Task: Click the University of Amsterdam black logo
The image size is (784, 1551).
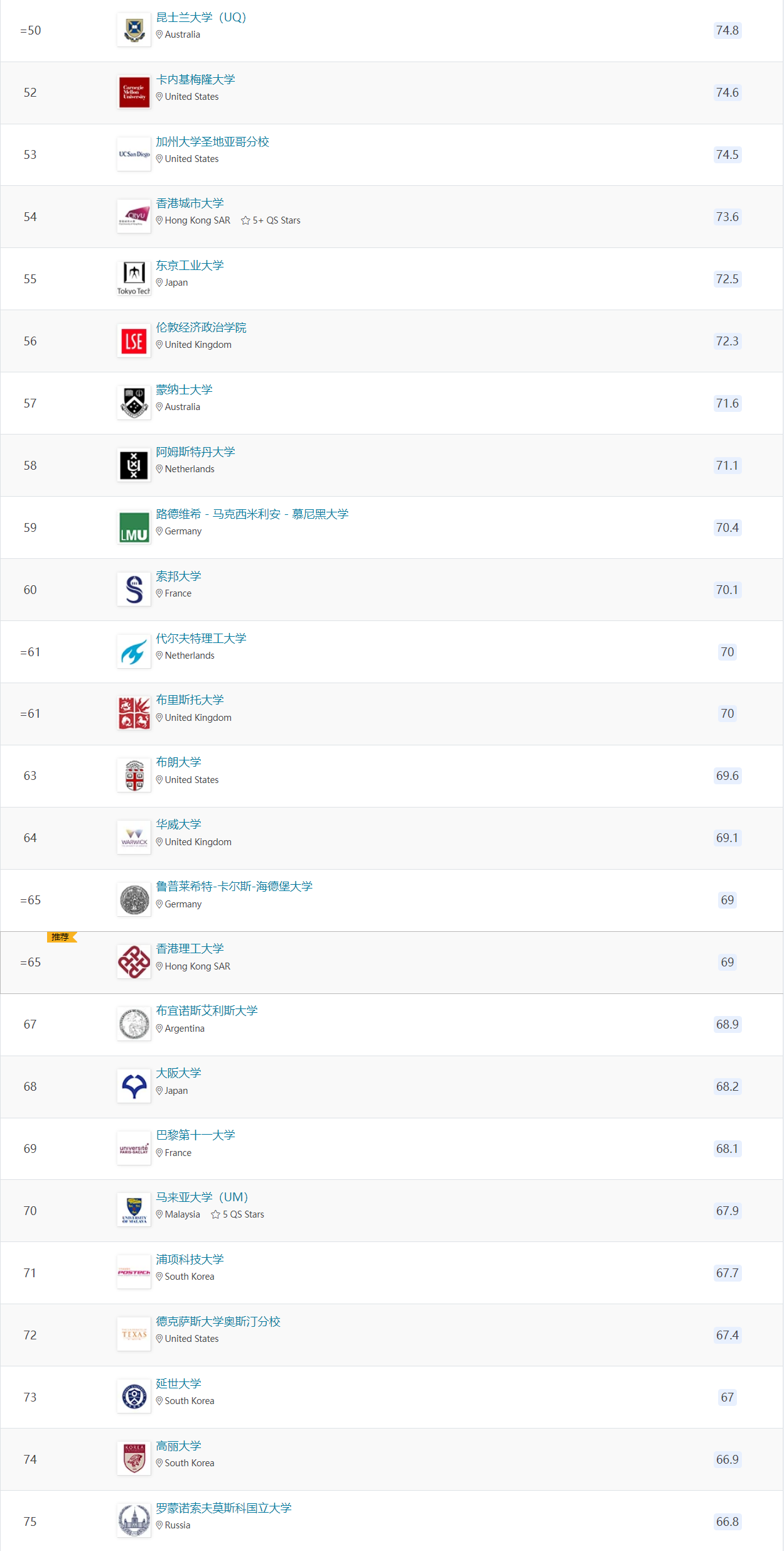Action: pos(134,465)
